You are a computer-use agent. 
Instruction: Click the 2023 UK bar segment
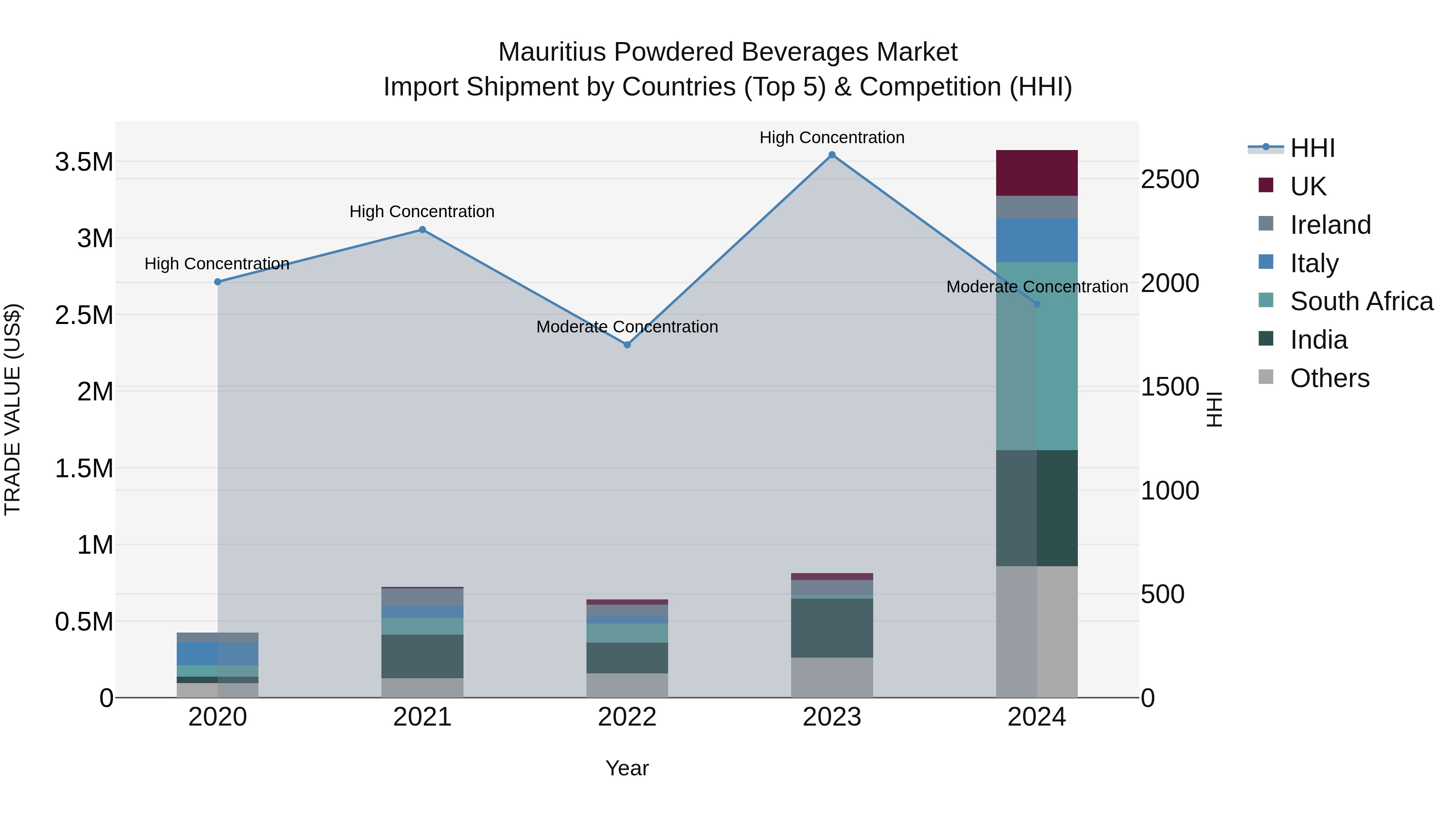[832, 576]
